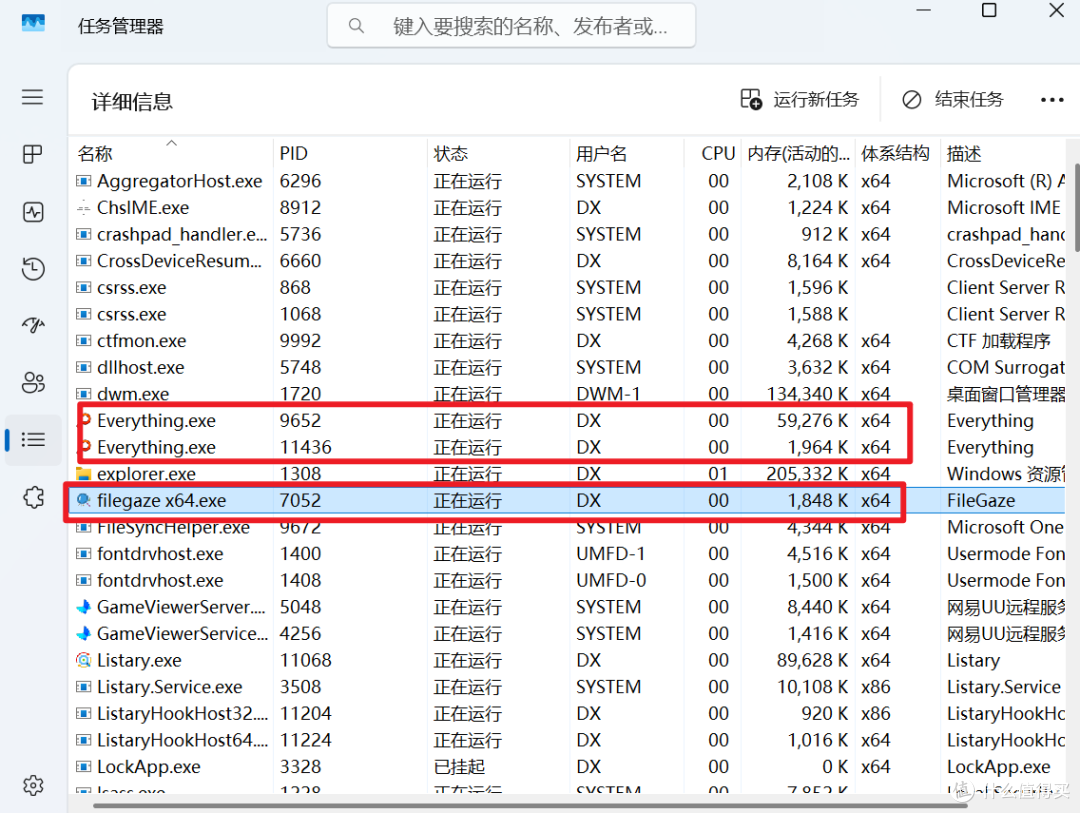The height and width of the screenshot is (813, 1080).
Task: Sort by the PID column header
Action: 350,153
